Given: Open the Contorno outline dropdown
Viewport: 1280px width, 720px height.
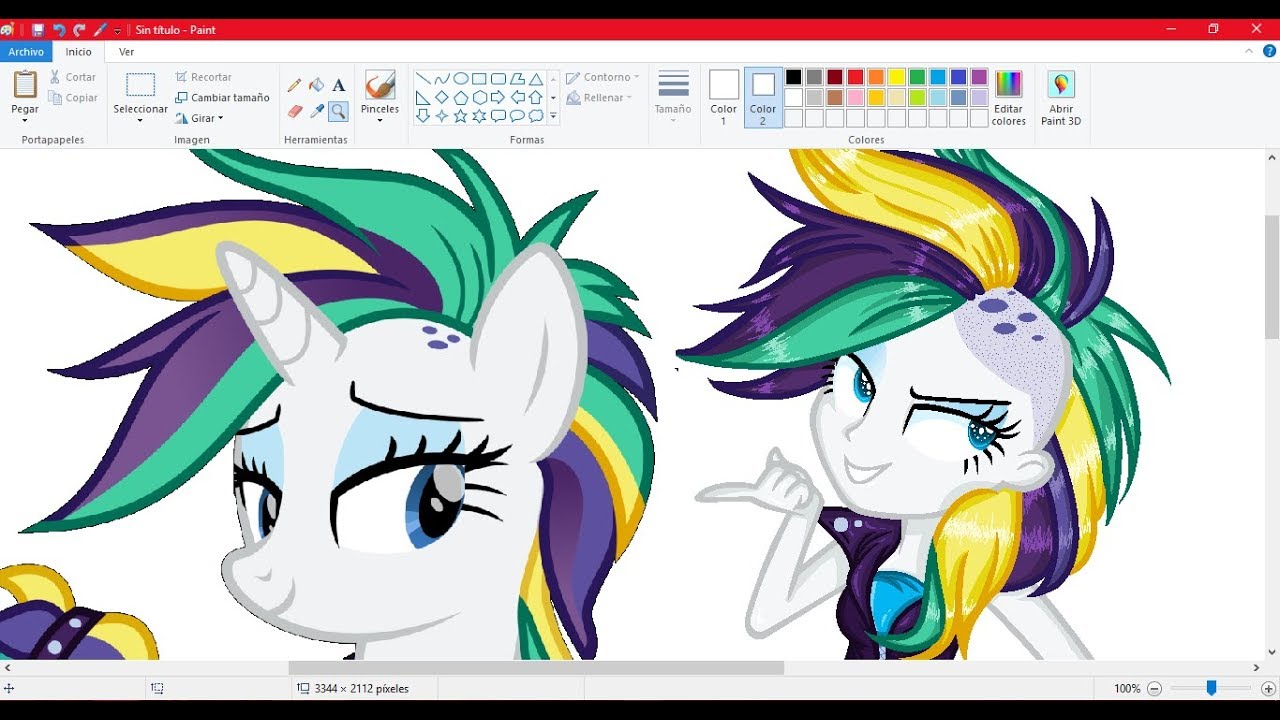Looking at the screenshot, I should tap(602, 77).
